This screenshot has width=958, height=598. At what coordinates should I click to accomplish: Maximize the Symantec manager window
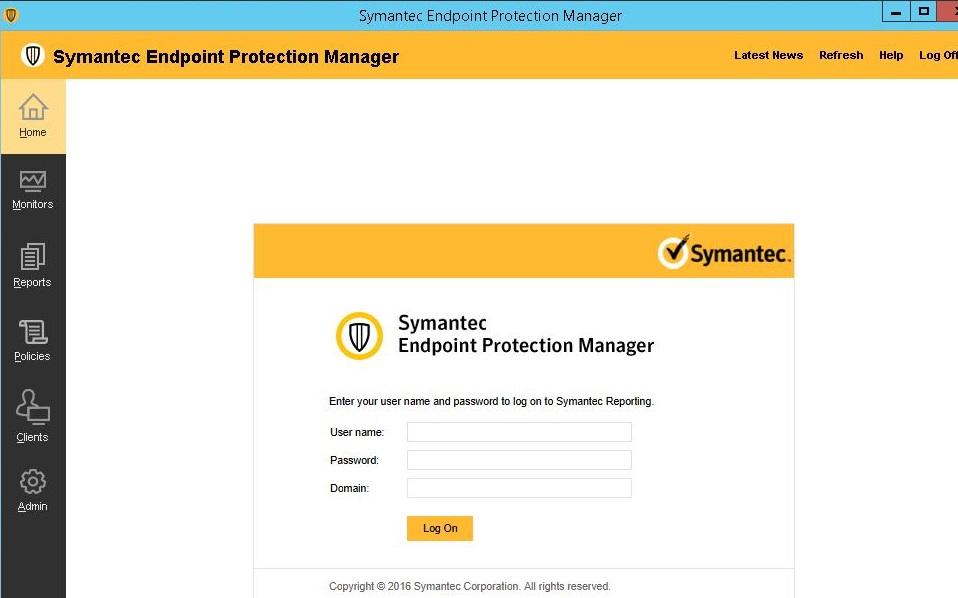click(924, 12)
